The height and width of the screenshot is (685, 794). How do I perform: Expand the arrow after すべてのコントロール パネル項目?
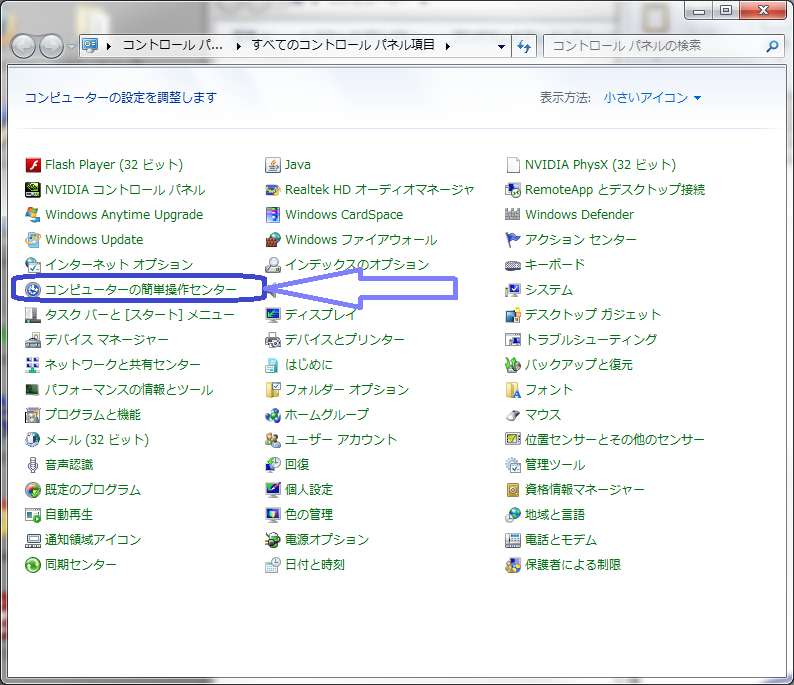[448, 46]
